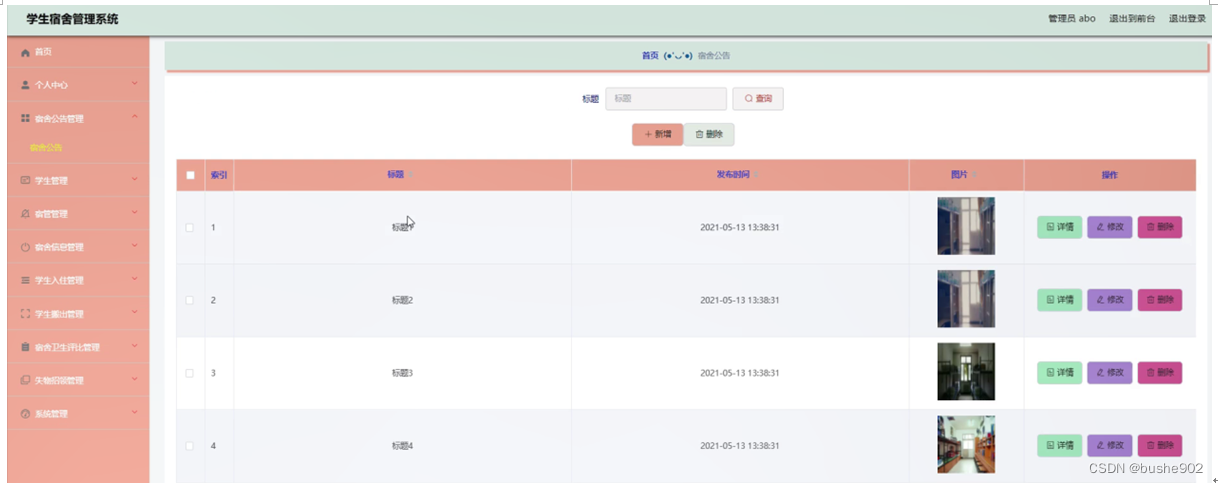Image resolution: width=1218 pixels, height=483 pixels.
Task: Collapse the 宿舍公告管理 chevron
Action: [x=135, y=117]
